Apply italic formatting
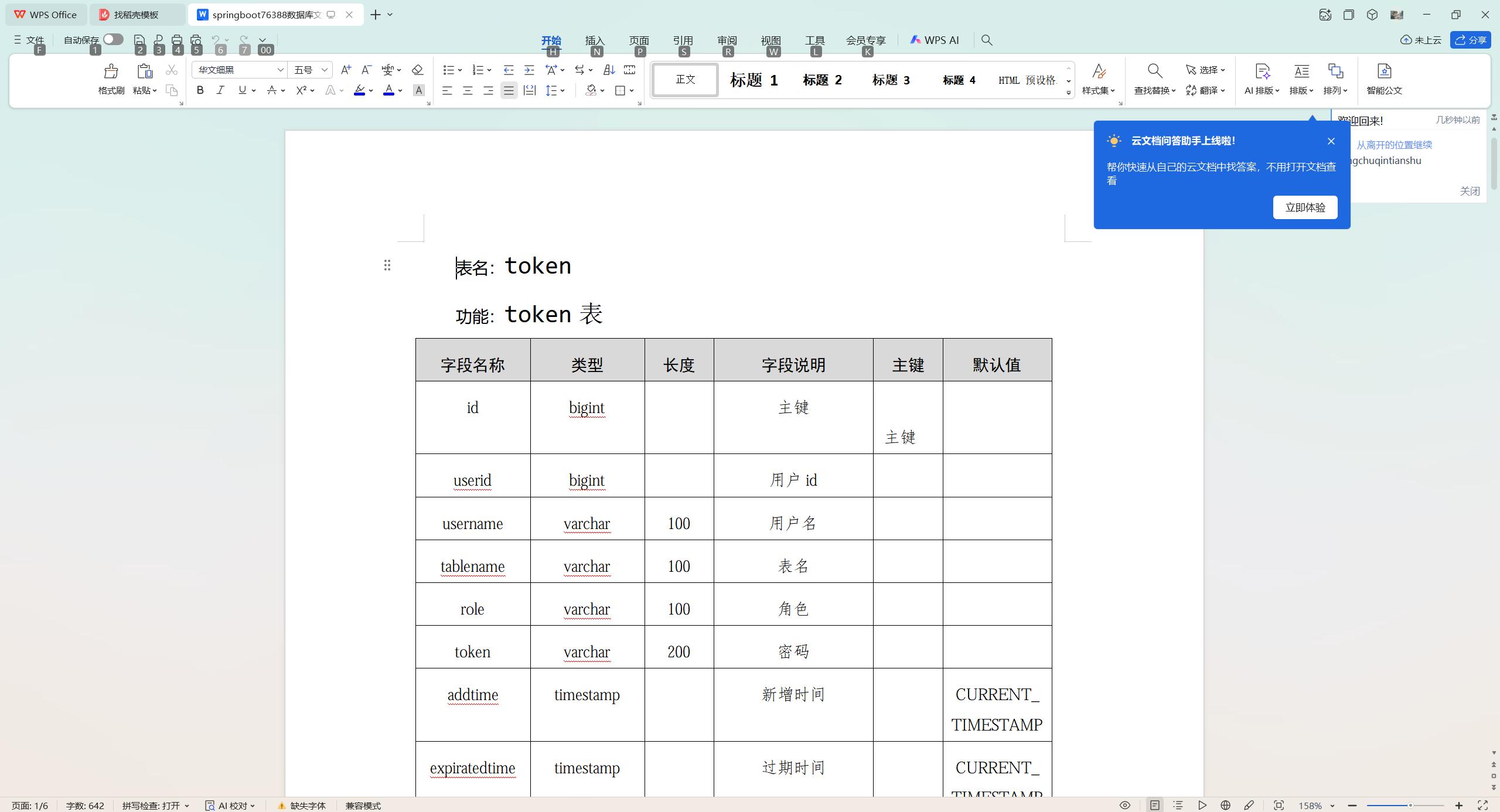The height and width of the screenshot is (812, 1500). coord(220,90)
